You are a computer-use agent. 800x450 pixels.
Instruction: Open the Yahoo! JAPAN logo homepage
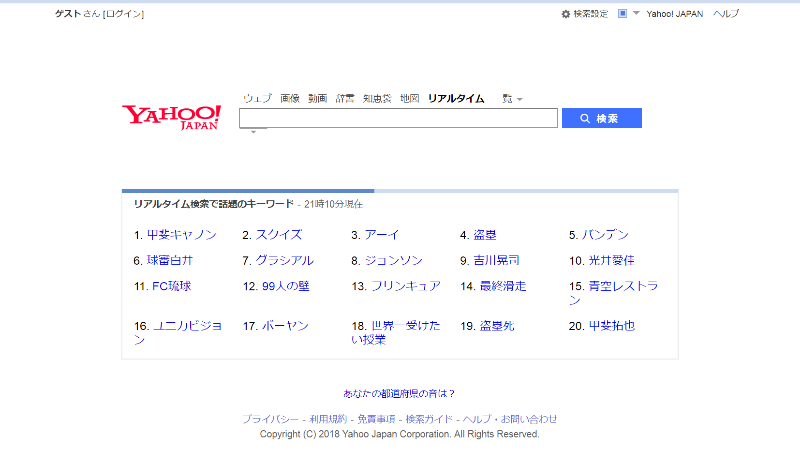[x=171, y=117]
